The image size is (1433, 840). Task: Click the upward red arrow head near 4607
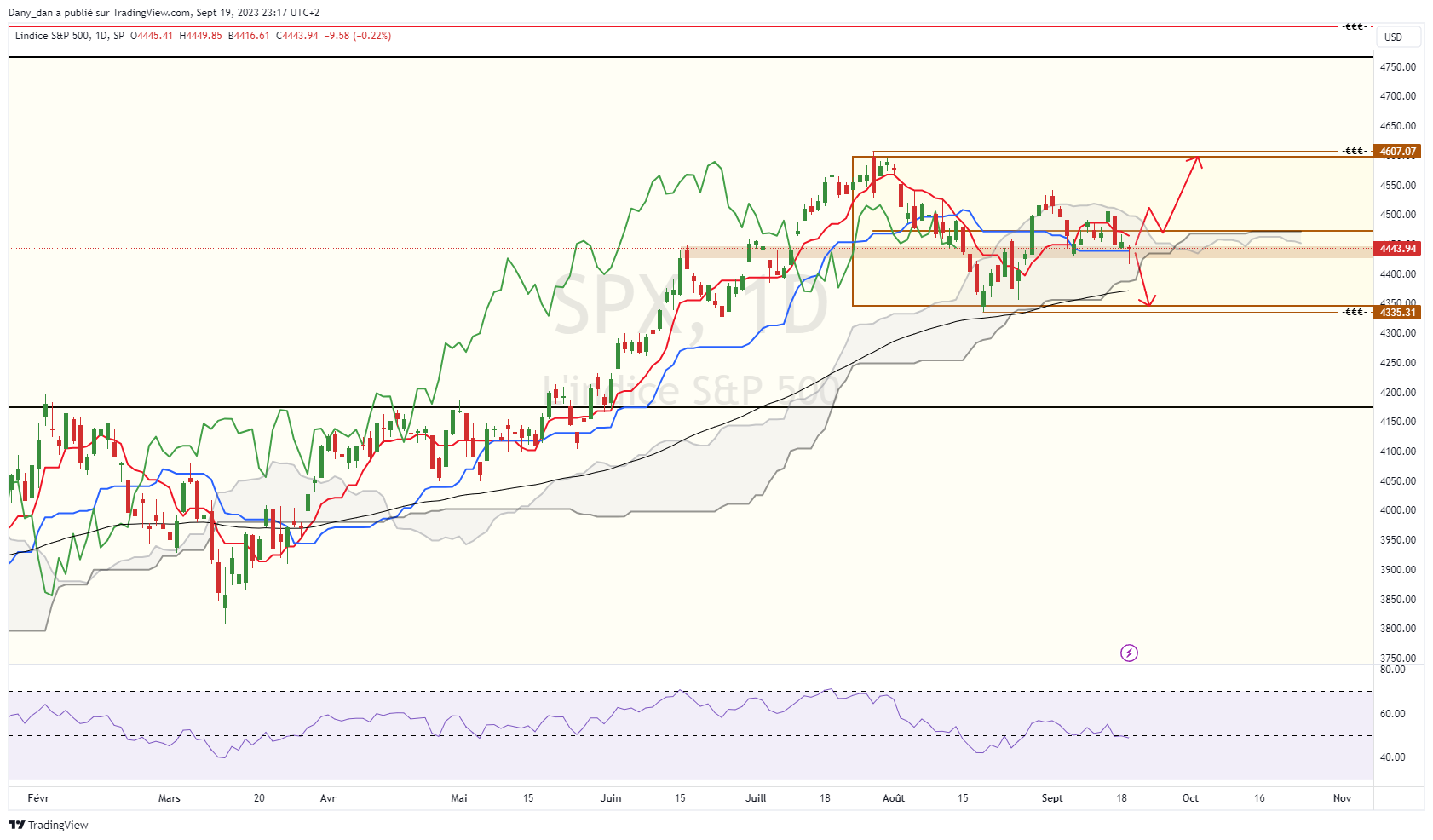click(x=1196, y=161)
